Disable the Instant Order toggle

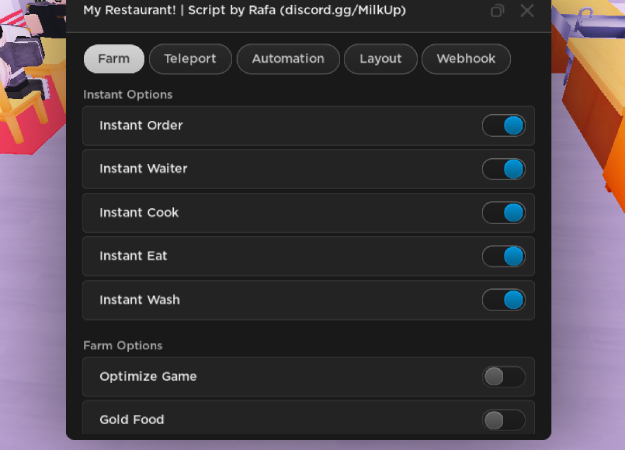tap(503, 126)
